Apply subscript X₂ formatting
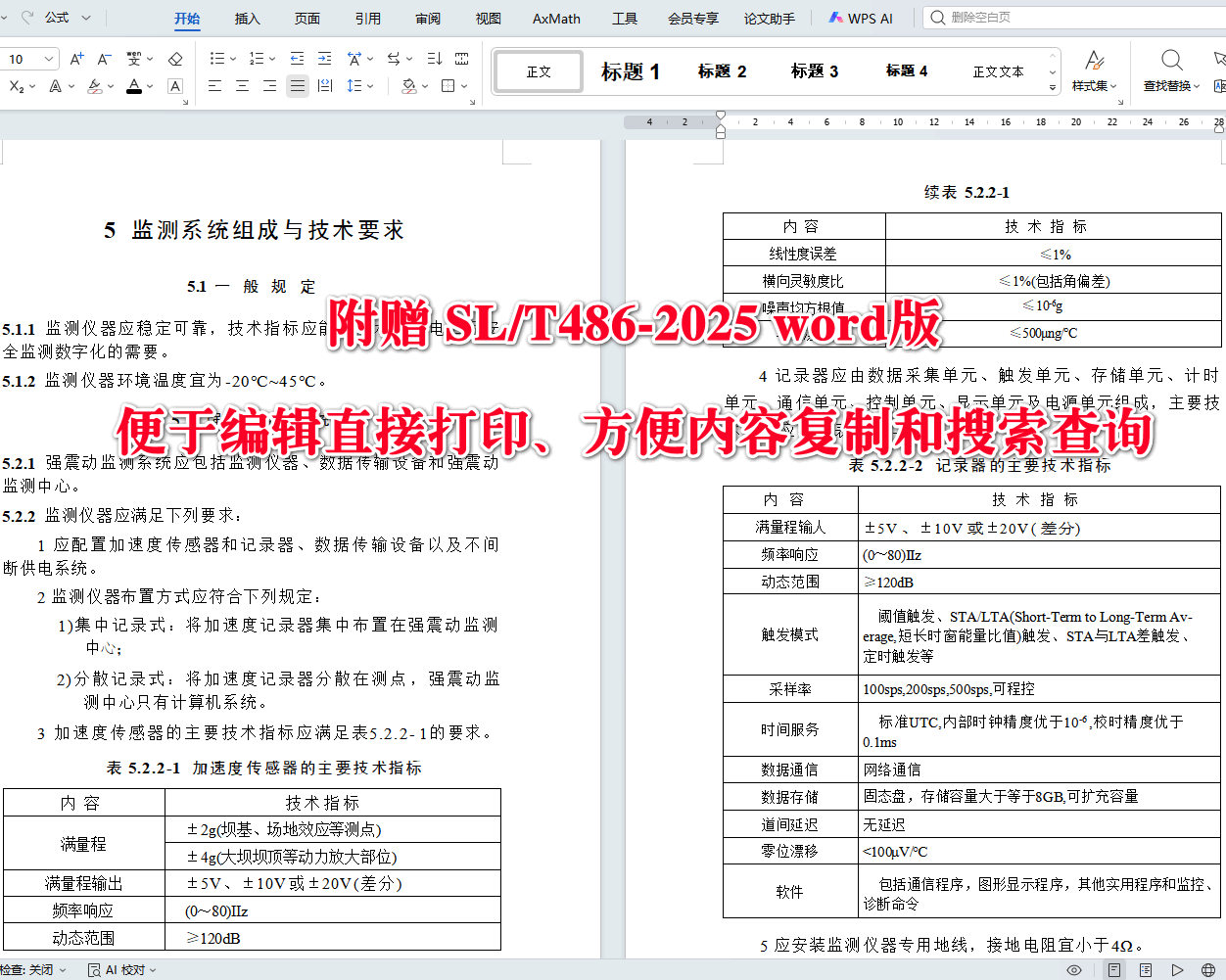 click(x=17, y=86)
